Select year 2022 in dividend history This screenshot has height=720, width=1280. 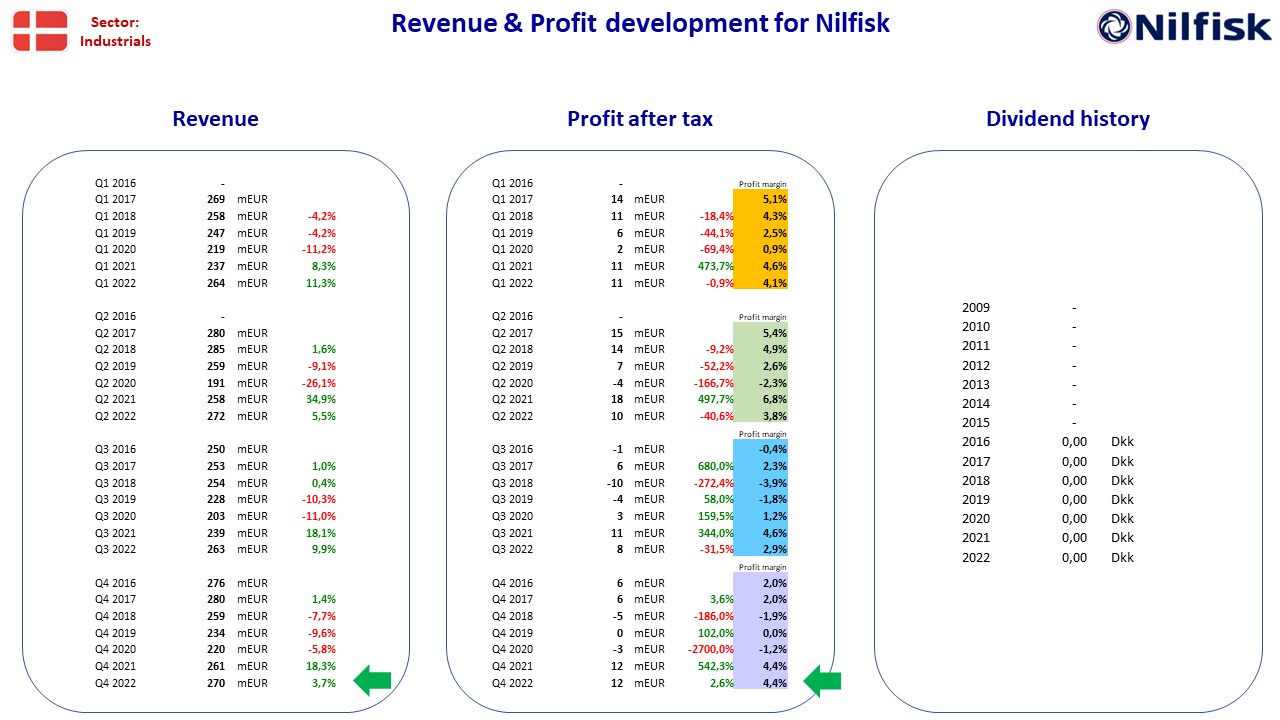(976, 558)
